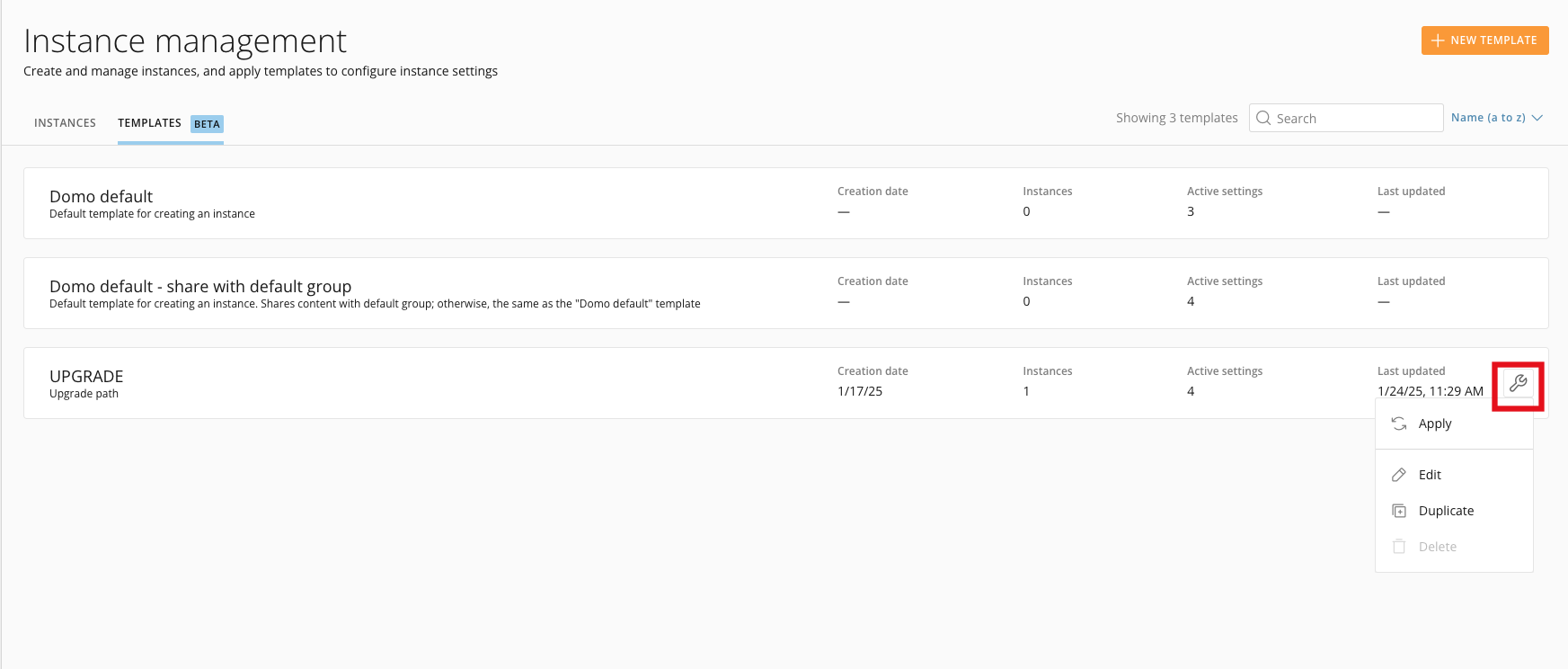This screenshot has height=669, width=1568.
Task: Click Instances value 0 for Domo default
Action: point(1026,211)
